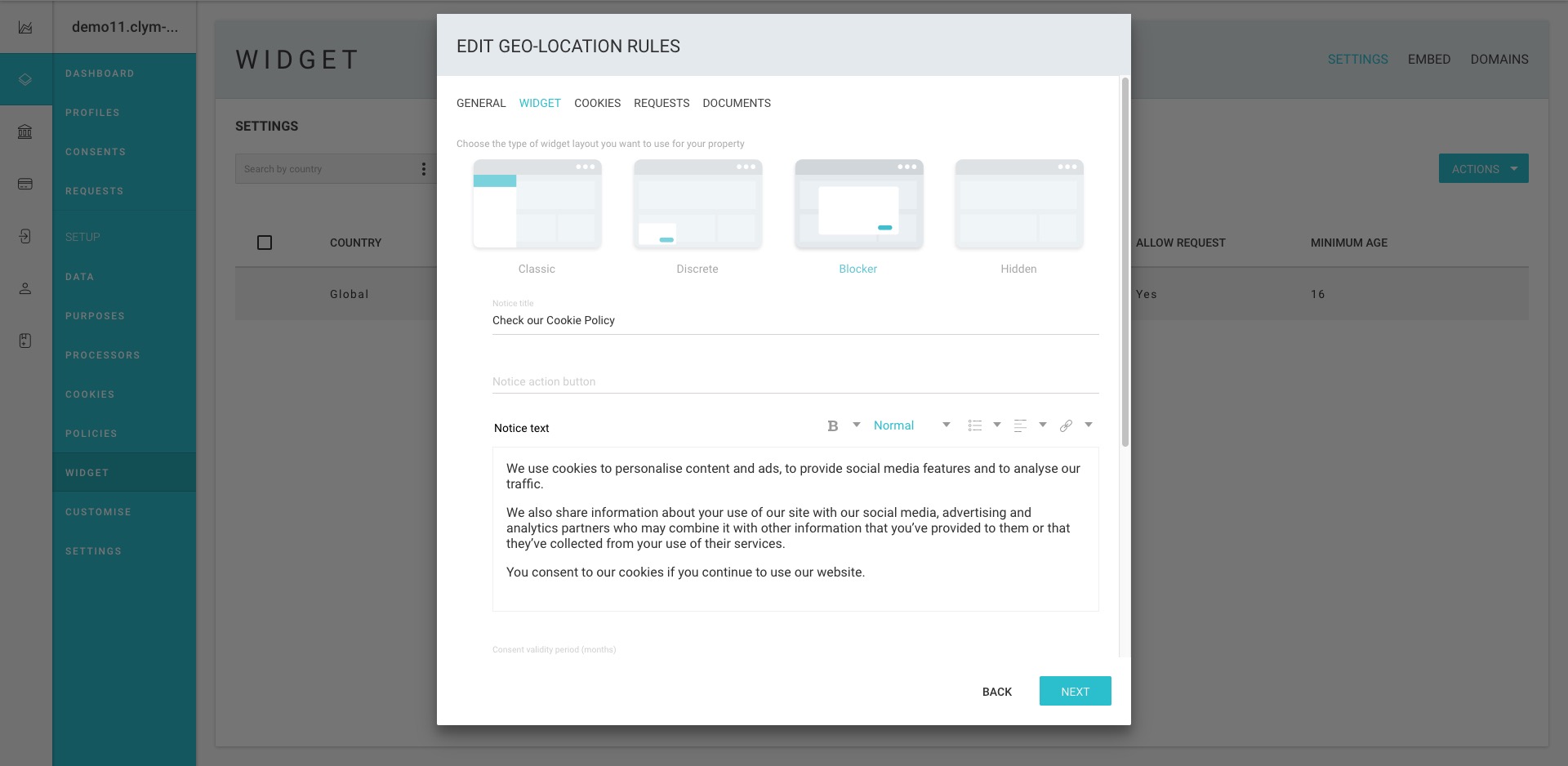The image size is (1568, 766).
Task: Switch to the COOKIES tab in the dialog
Action: point(597,103)
